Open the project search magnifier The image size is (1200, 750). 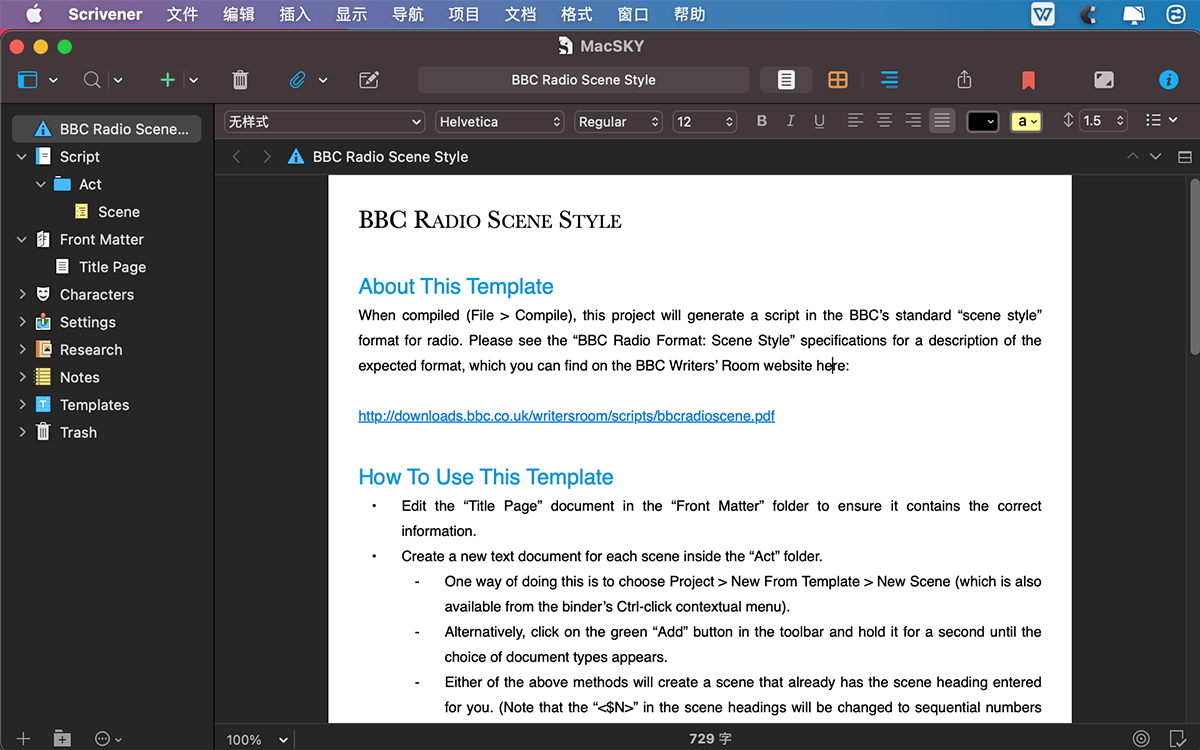(x=91, y=80)
